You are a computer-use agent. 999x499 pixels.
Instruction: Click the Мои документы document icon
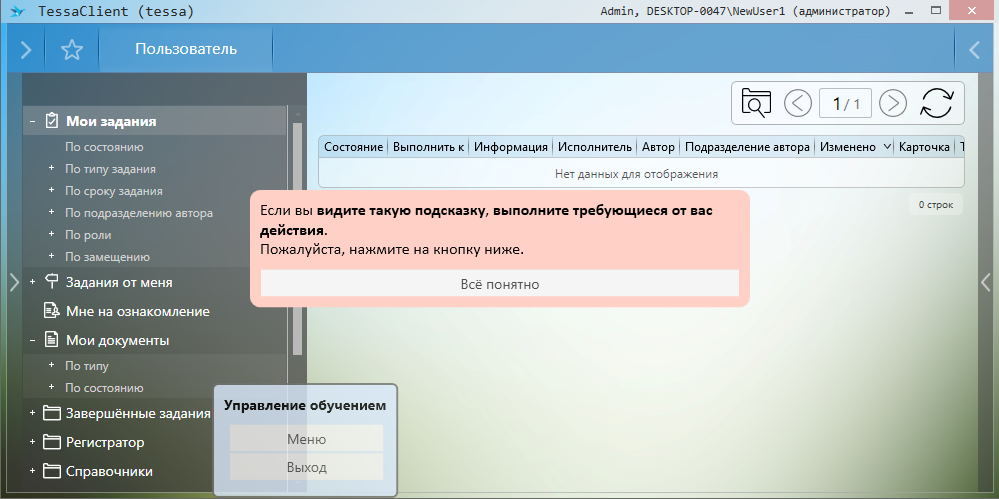(52, 340)
